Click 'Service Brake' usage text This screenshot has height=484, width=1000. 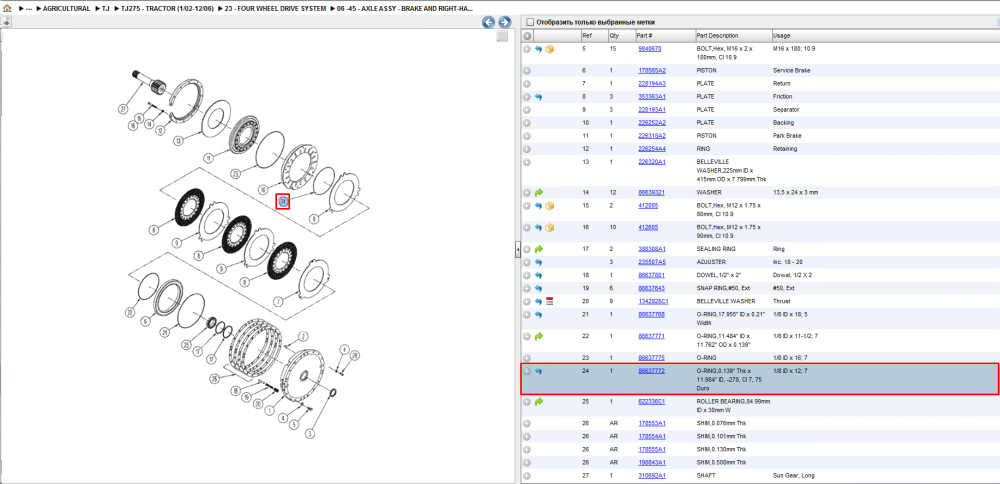(x=791, y=70)
